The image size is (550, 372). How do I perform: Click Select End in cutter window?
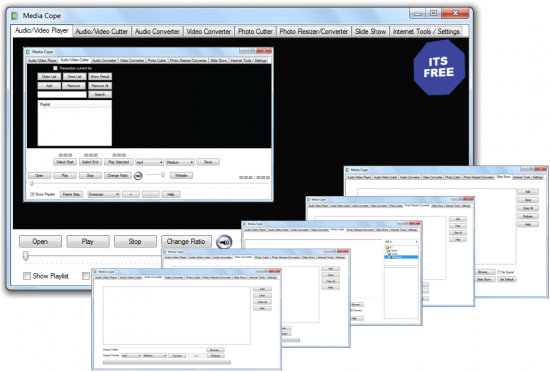coord(90,162)
